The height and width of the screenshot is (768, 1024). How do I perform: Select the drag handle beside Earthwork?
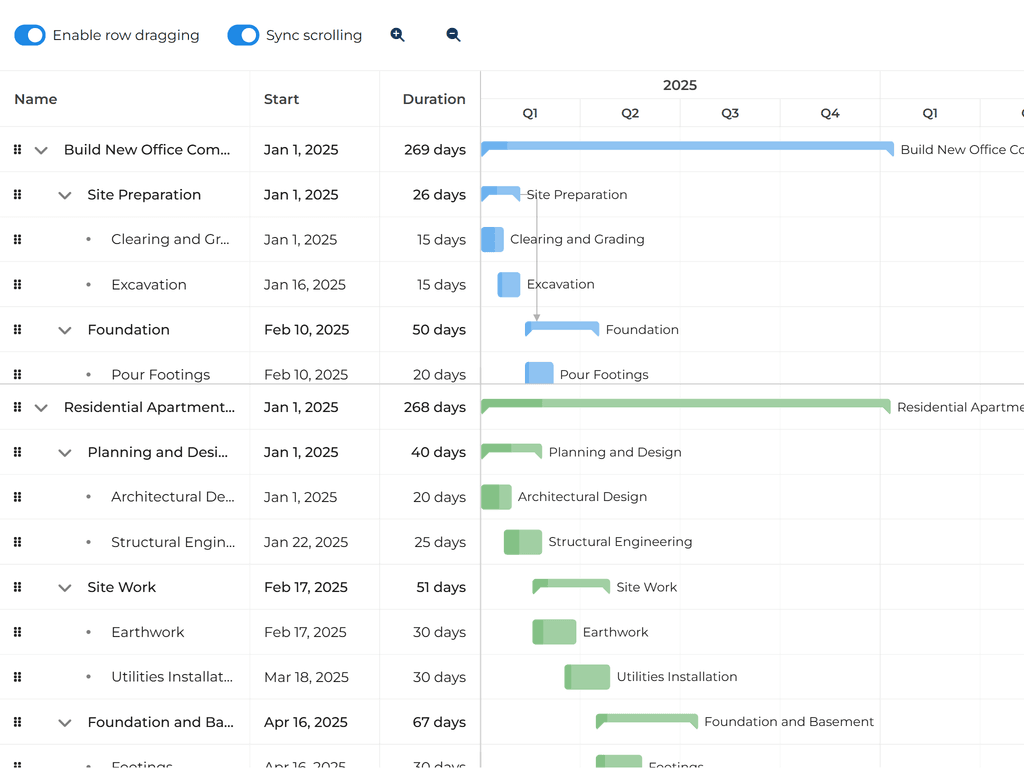[x=17, y=632]
